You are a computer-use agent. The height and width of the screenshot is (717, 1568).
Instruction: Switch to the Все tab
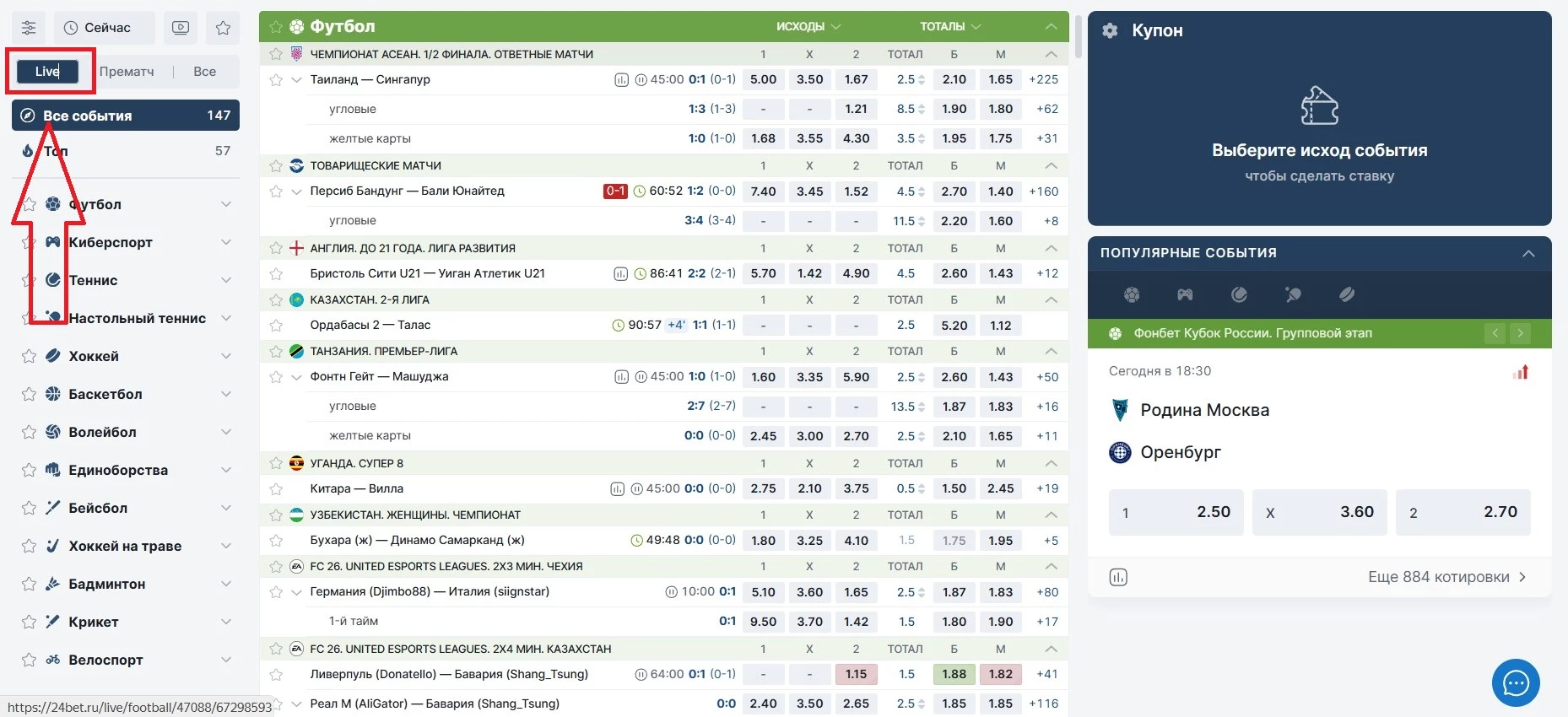tap(204, 72)
